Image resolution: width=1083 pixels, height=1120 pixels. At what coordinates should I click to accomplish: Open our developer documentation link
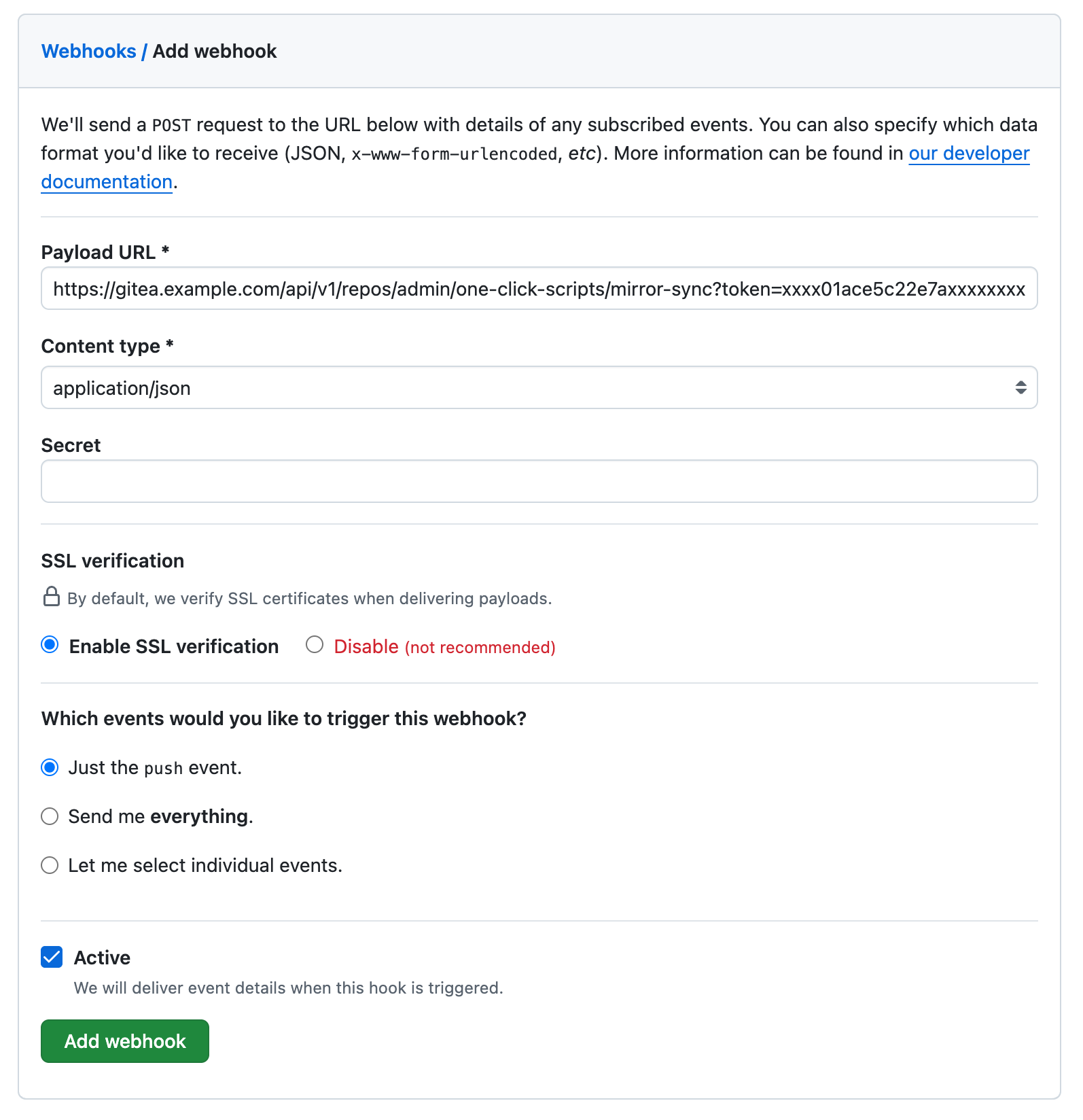tap(969, 154)
